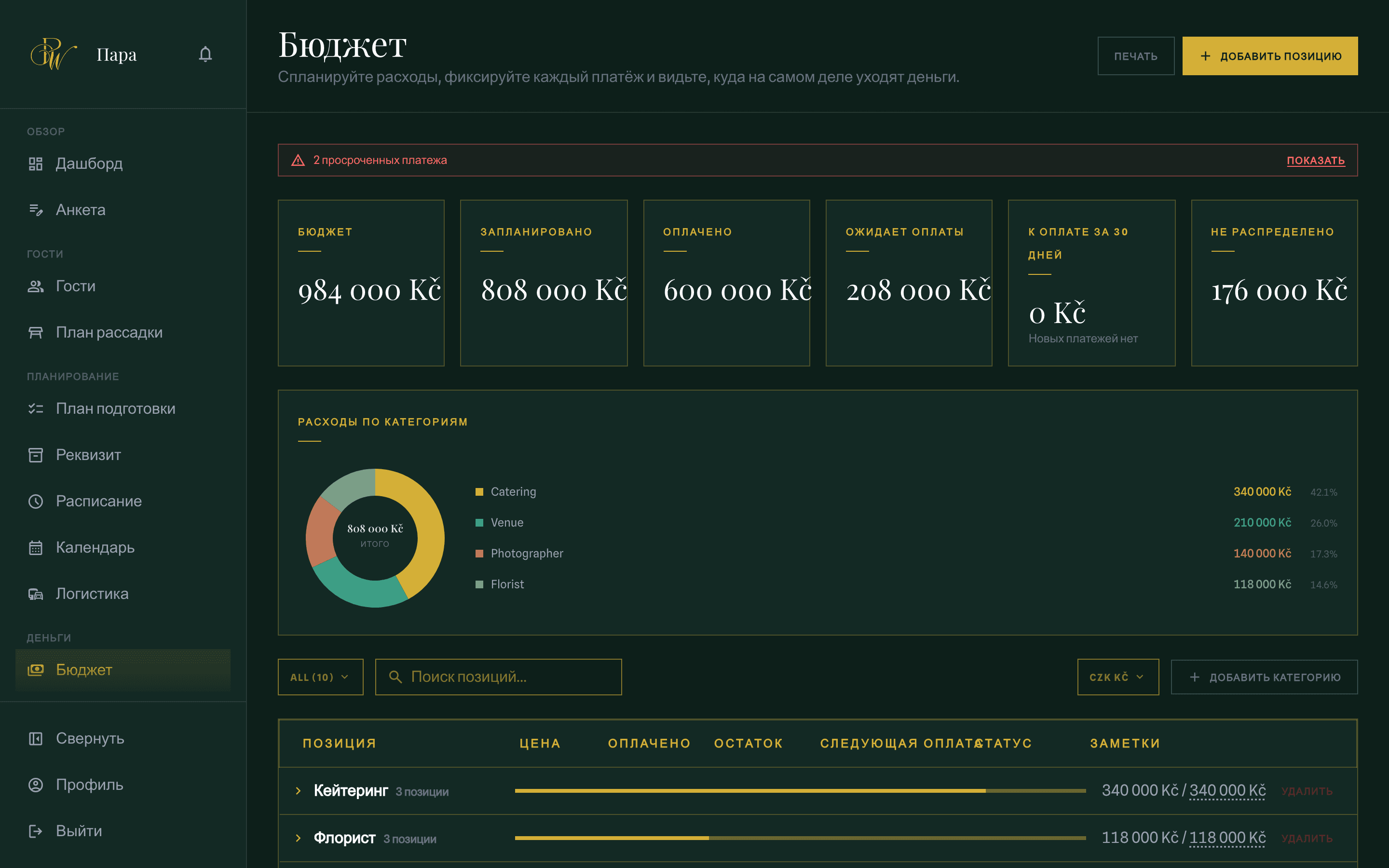The height and width of the screenshot is (868, 1389).
Task: Expand the Кейтеринг category row
Action: tap(298, 790)
